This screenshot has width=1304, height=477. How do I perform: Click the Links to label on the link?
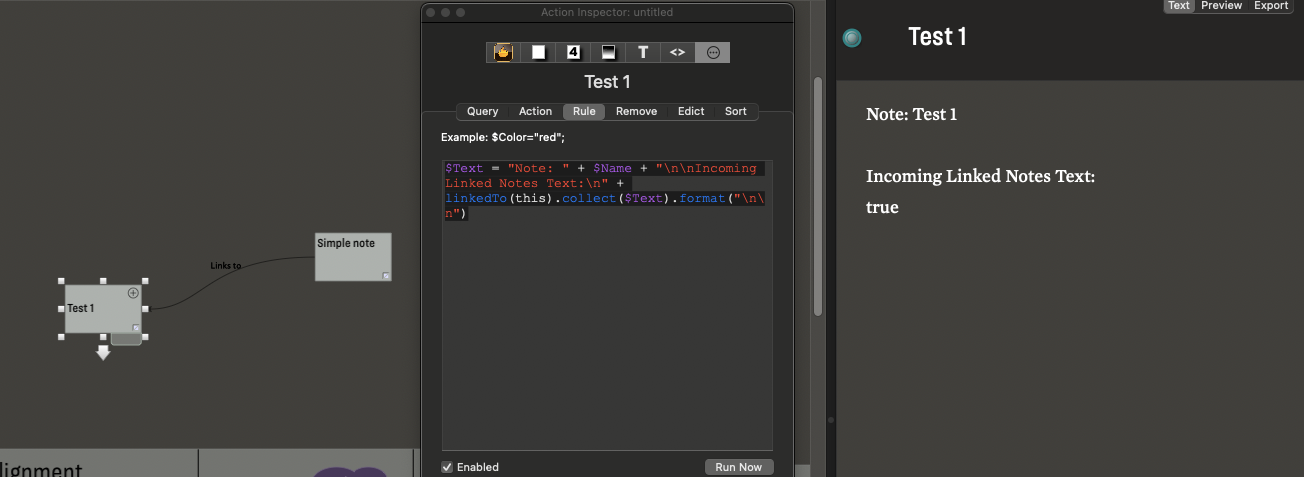(225, 266)
